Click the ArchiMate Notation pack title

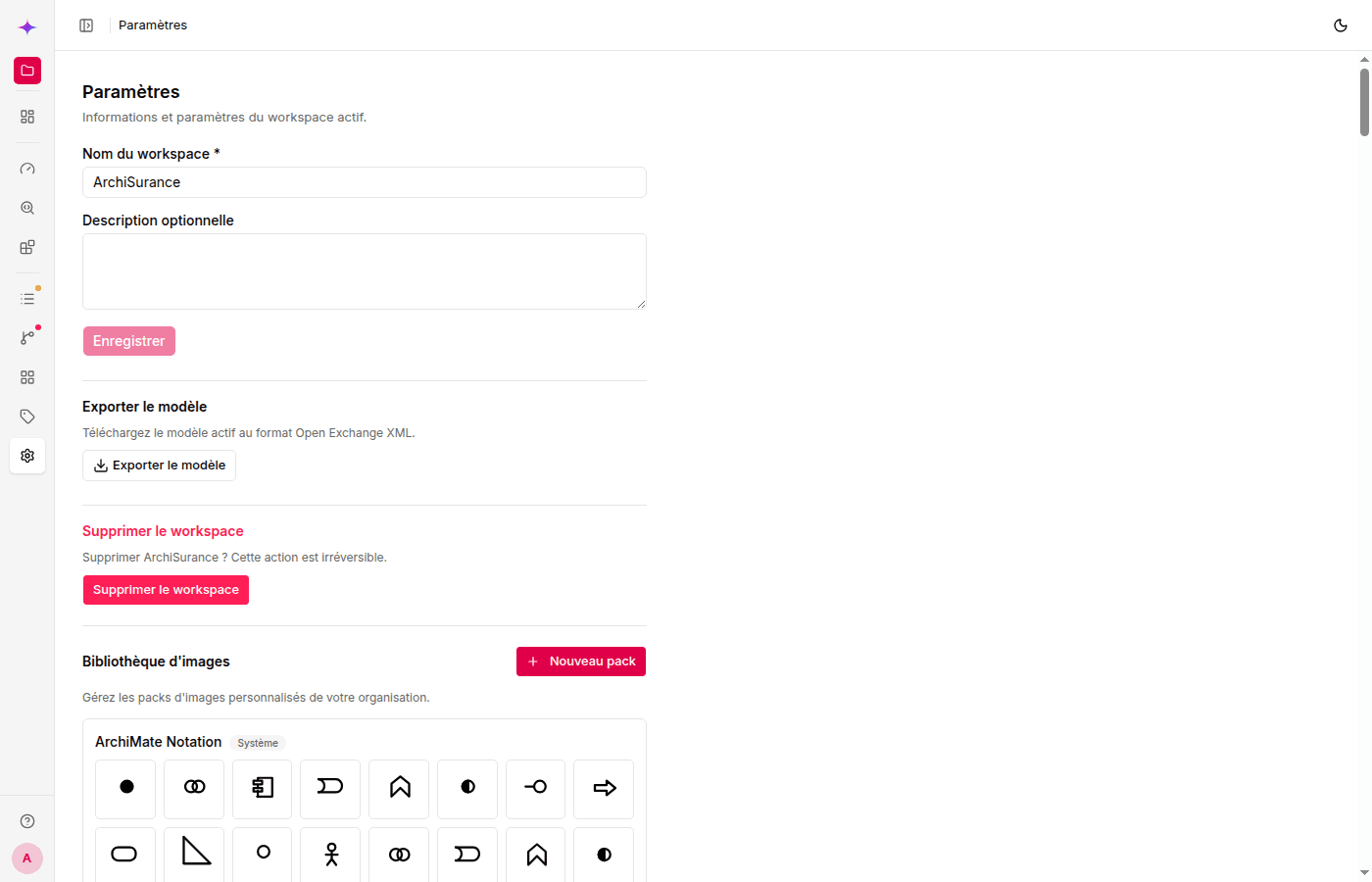(x=159, y=742)
